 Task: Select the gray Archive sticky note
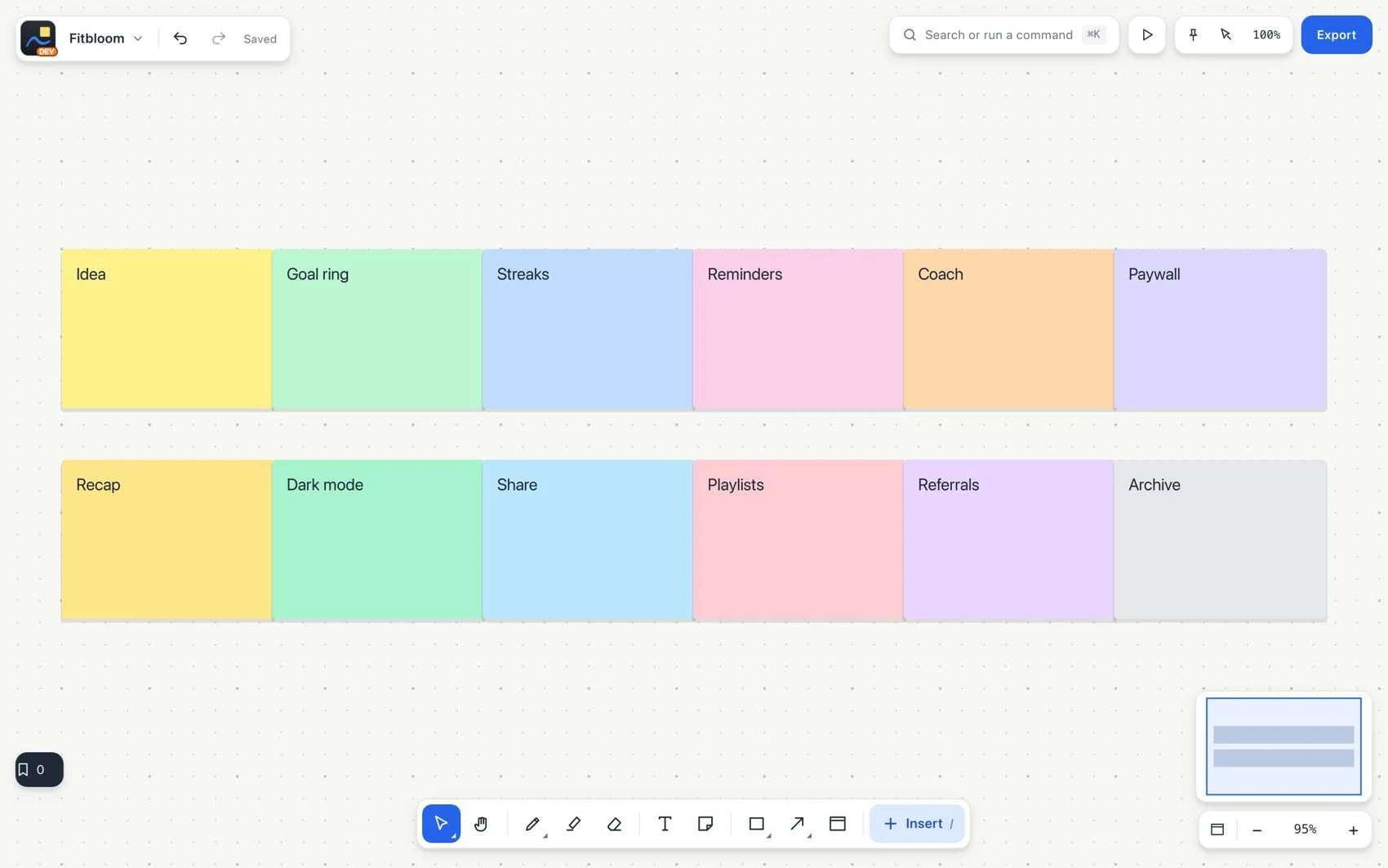[x=1220, y=540]
